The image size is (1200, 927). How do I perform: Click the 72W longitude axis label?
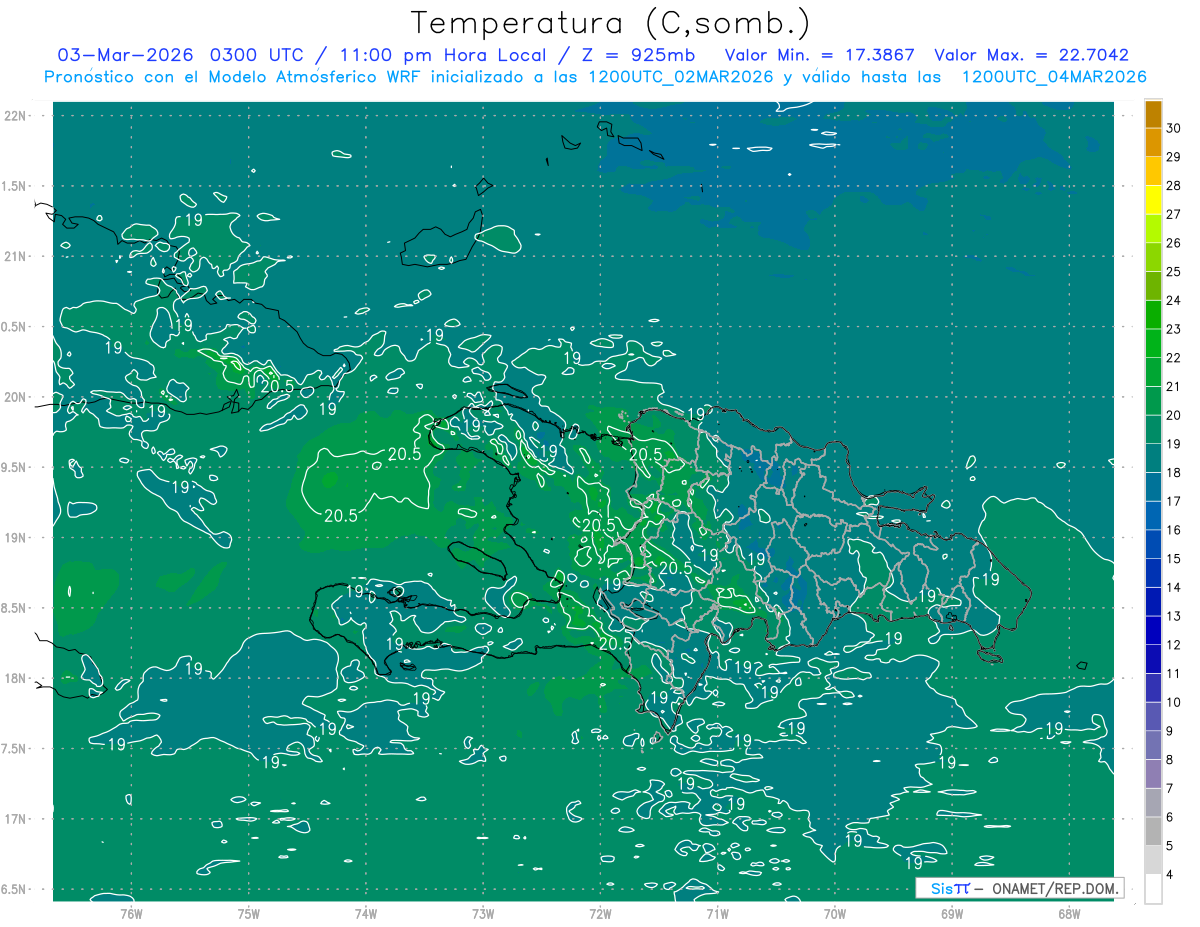pyautogui.click(x=600, y=914)
